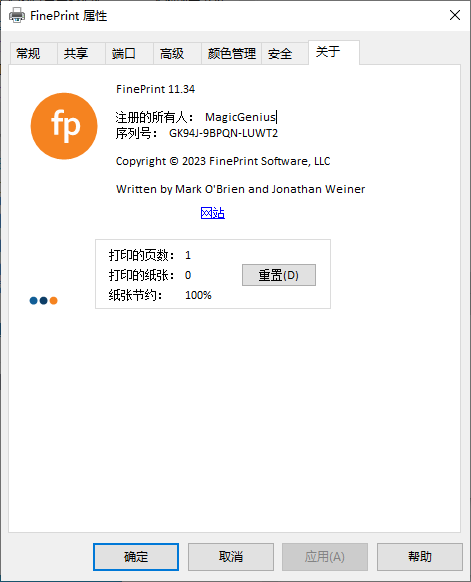This screenshot has width=471, height=582.
Task: Open the 网站 hyperlink
Action: click(213, 213)
